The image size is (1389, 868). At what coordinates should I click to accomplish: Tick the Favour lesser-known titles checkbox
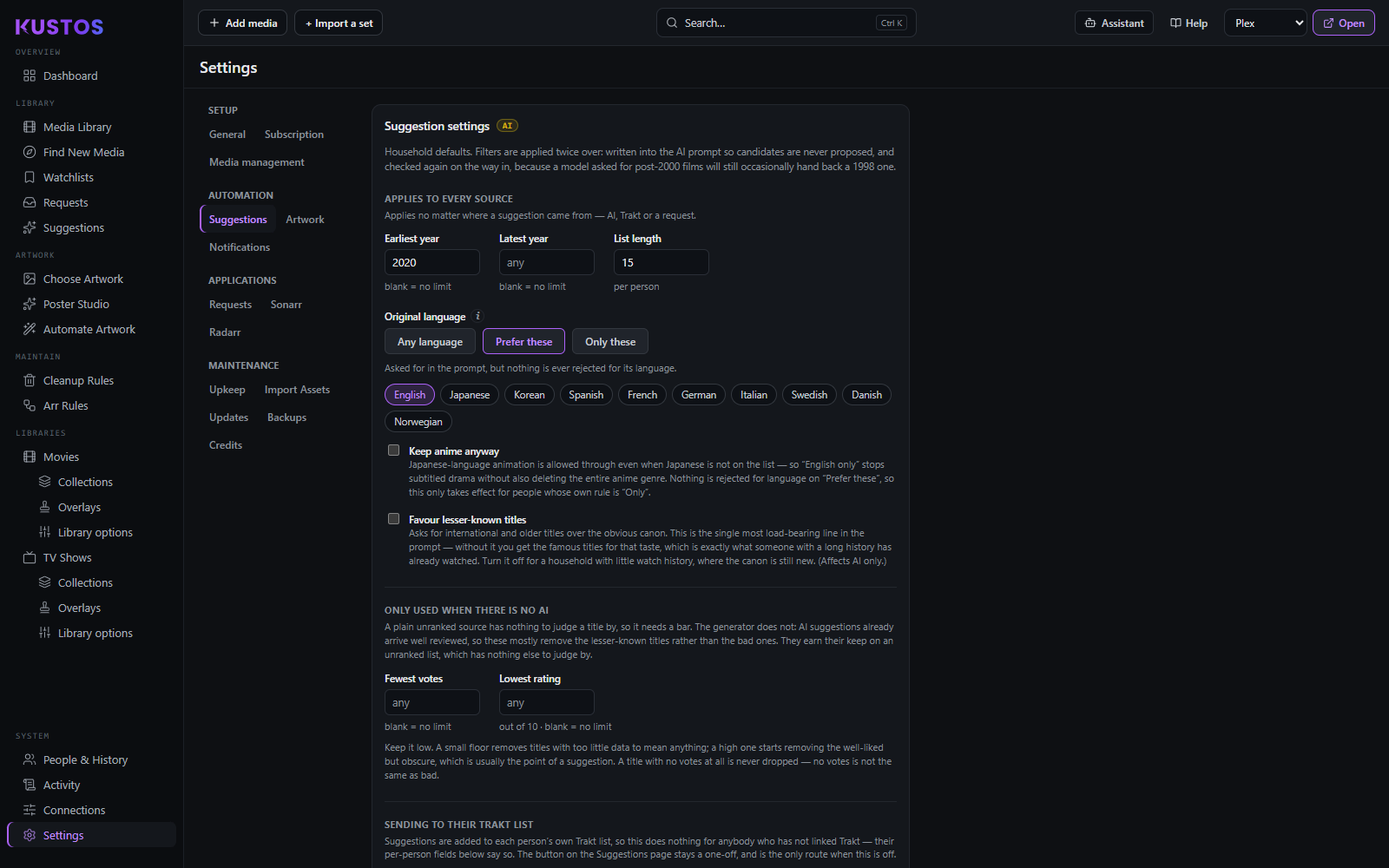click(393, 519)
